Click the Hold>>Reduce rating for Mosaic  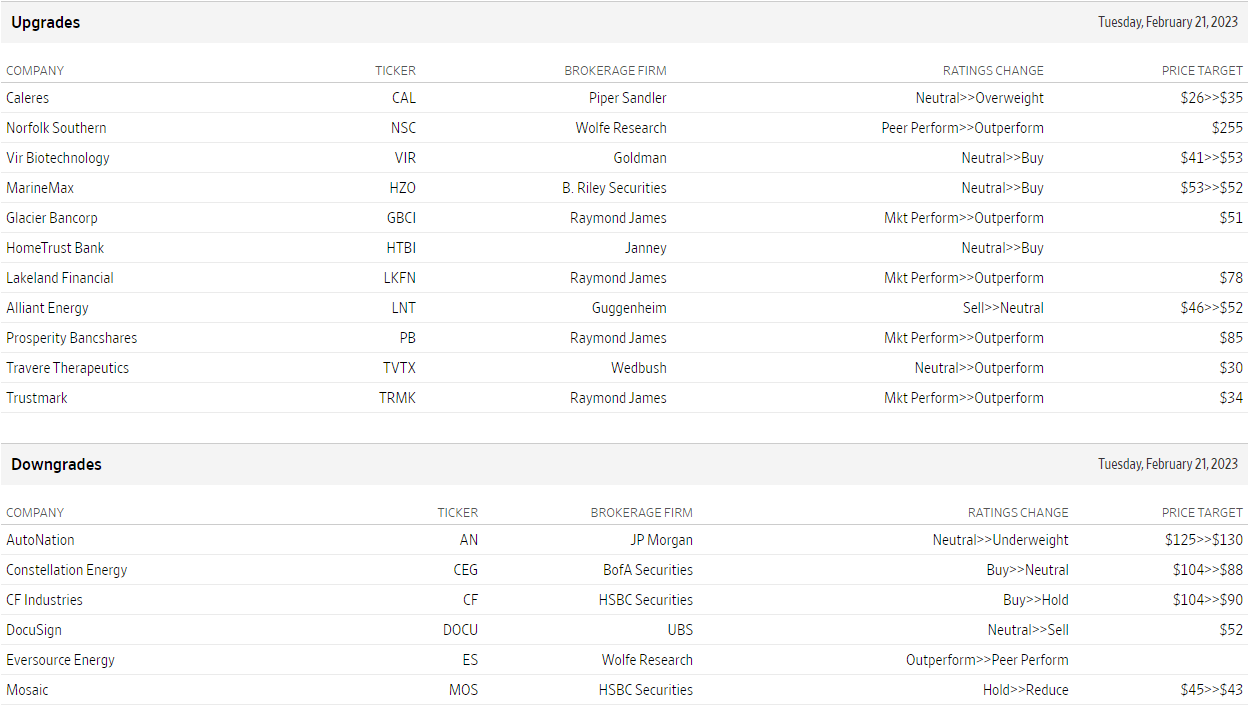coord(1025,690)
